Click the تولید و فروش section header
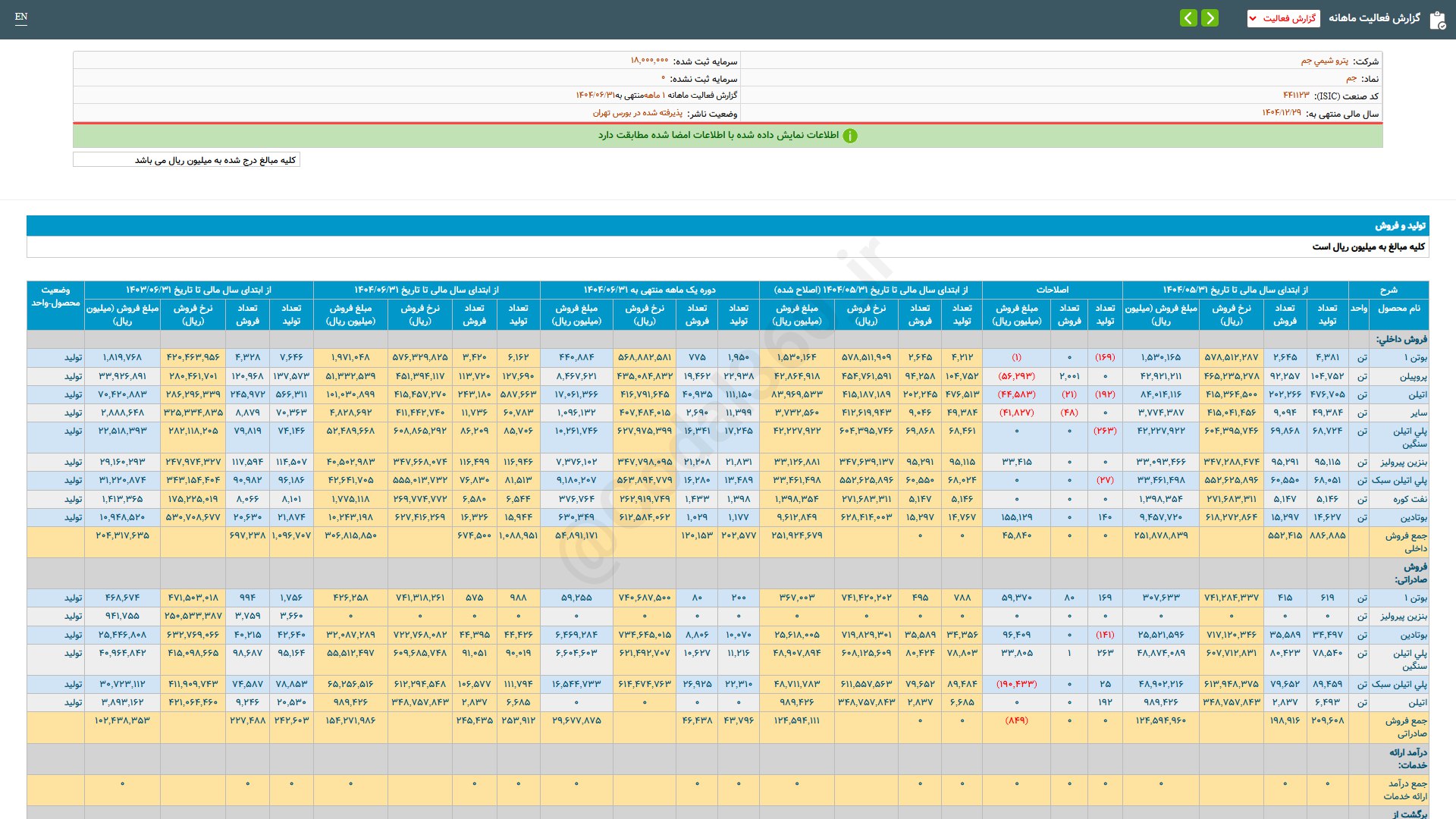 point(1400,226)
